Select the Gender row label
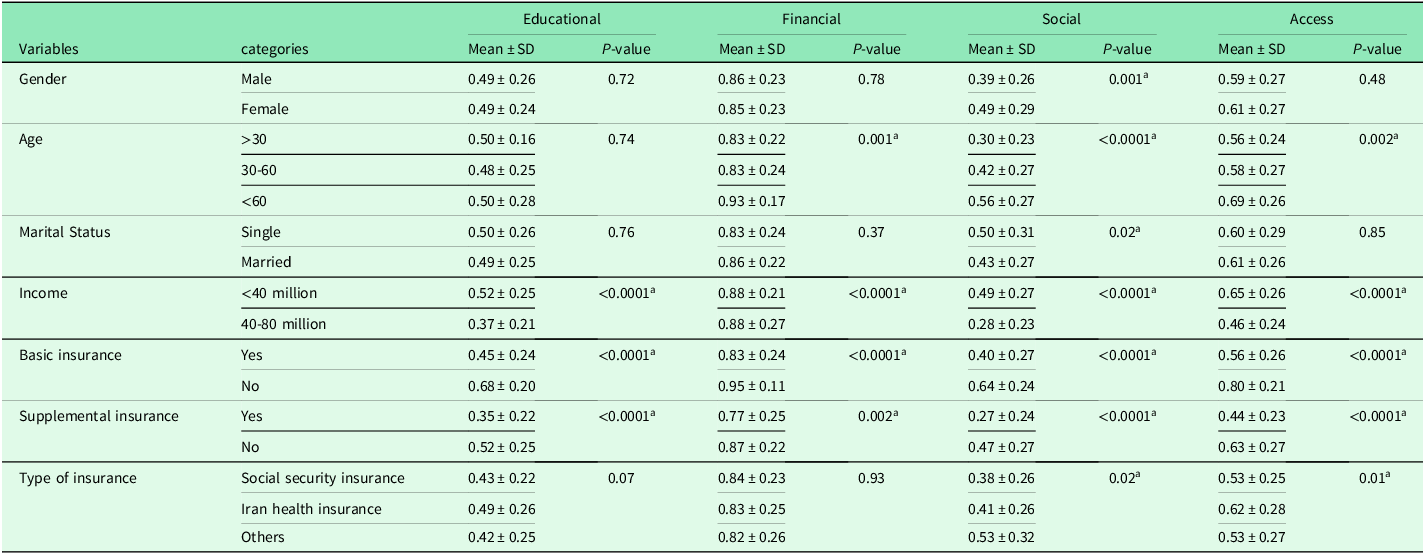 click(x=43, y=78)
